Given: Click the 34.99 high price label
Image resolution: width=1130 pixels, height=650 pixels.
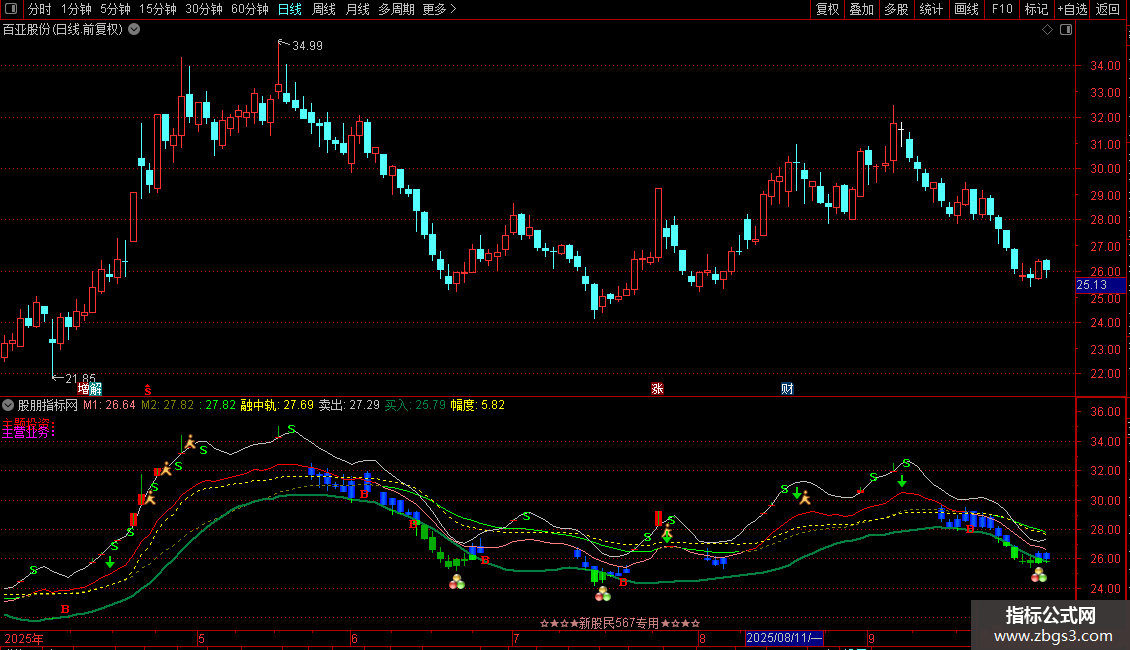Looking at the screenshot, I should click(307, 46).
